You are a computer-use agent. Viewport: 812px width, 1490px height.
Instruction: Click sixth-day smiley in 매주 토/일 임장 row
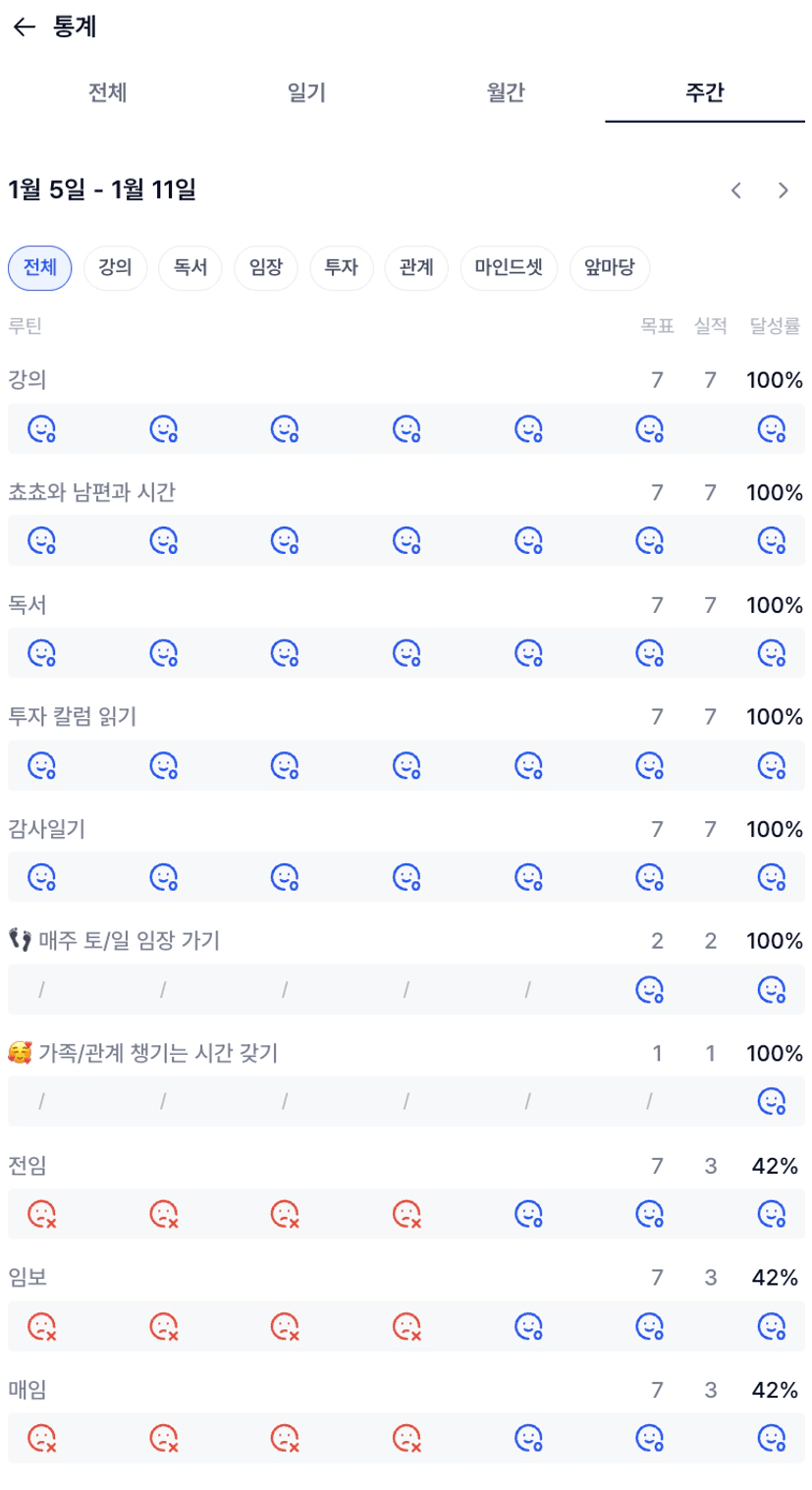pos(650,990)
